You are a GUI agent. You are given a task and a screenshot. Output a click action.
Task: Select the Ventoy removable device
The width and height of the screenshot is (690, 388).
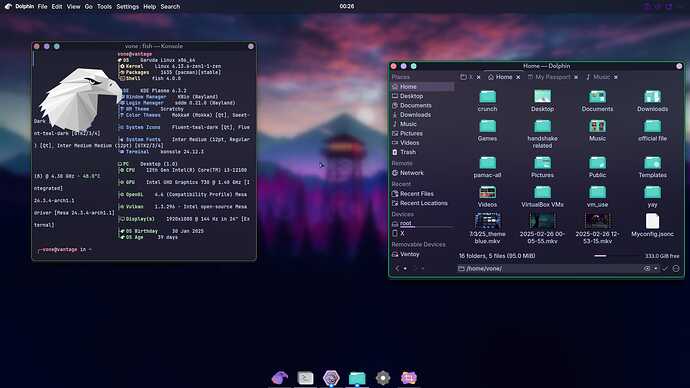tap(422, 254)
